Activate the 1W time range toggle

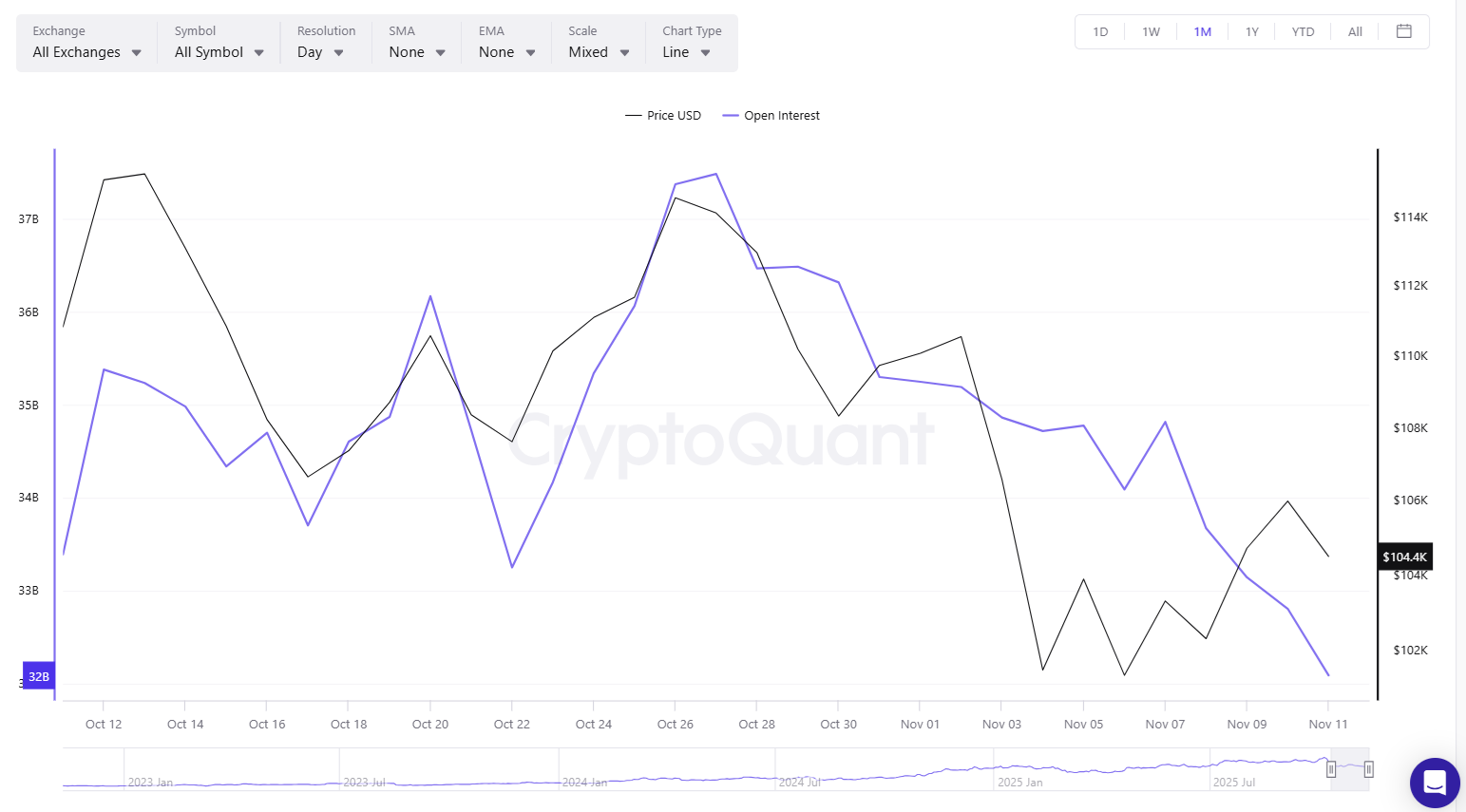click(x=1151, y=30)
